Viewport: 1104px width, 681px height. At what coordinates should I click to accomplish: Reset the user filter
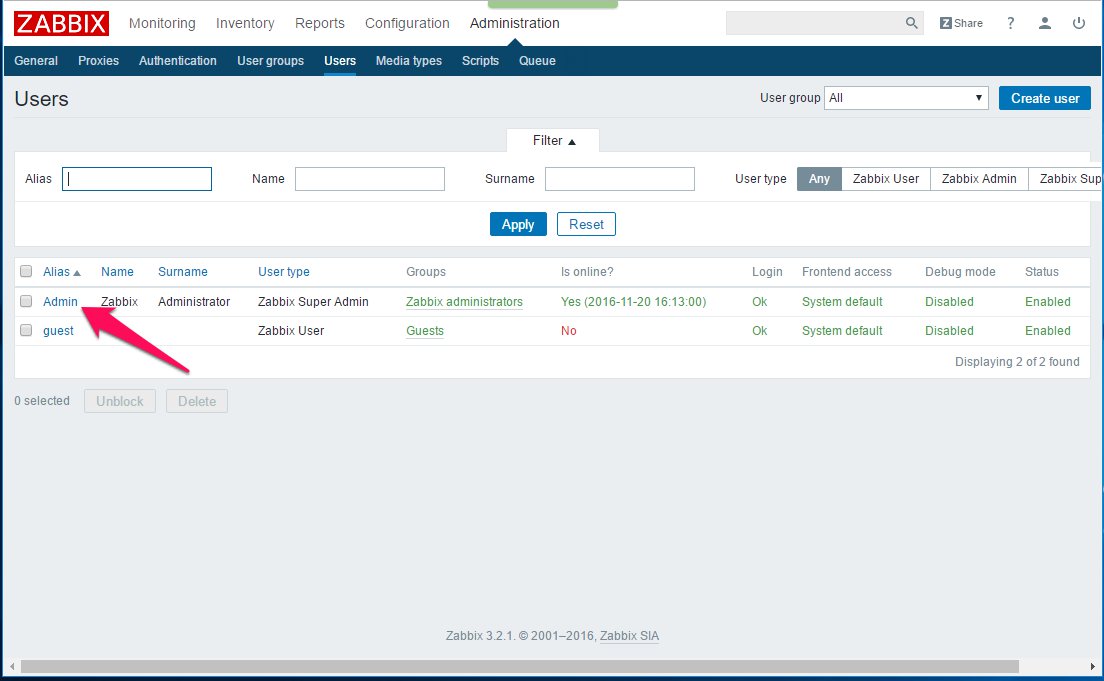click(586, 224)
